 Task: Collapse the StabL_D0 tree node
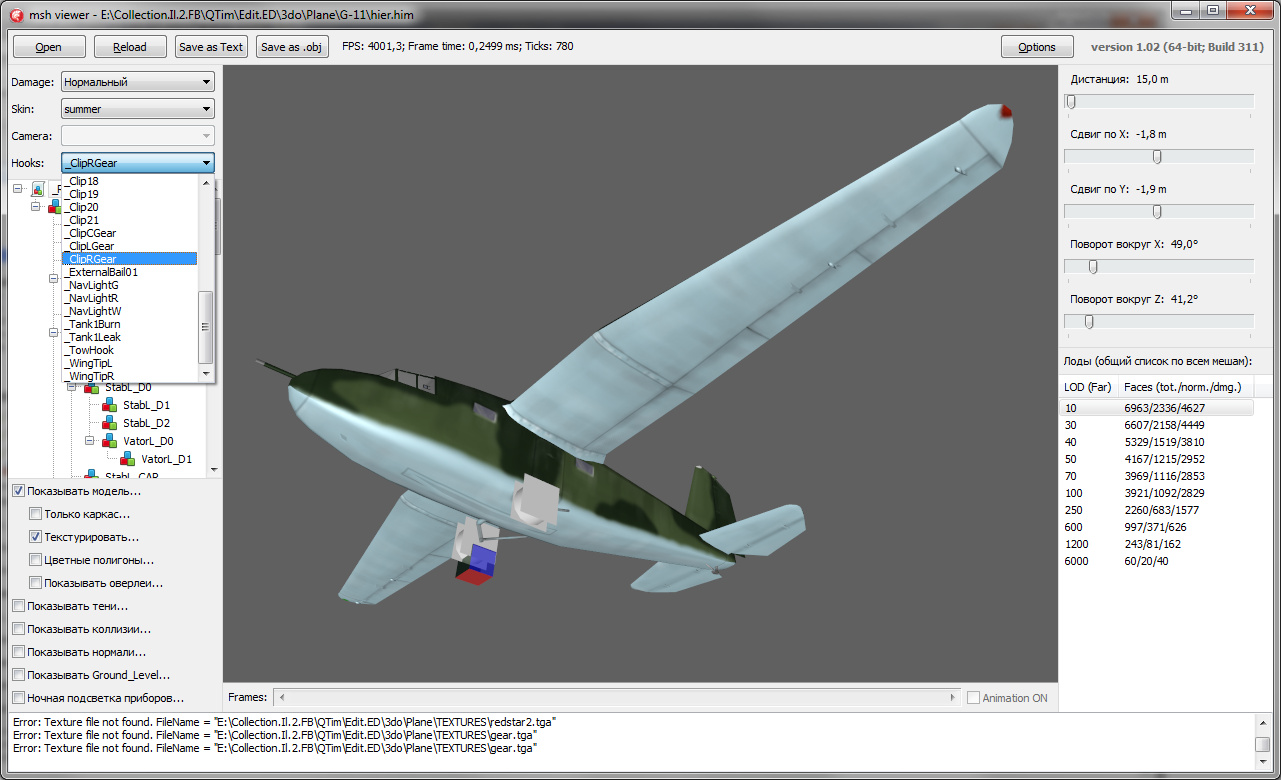72,388
